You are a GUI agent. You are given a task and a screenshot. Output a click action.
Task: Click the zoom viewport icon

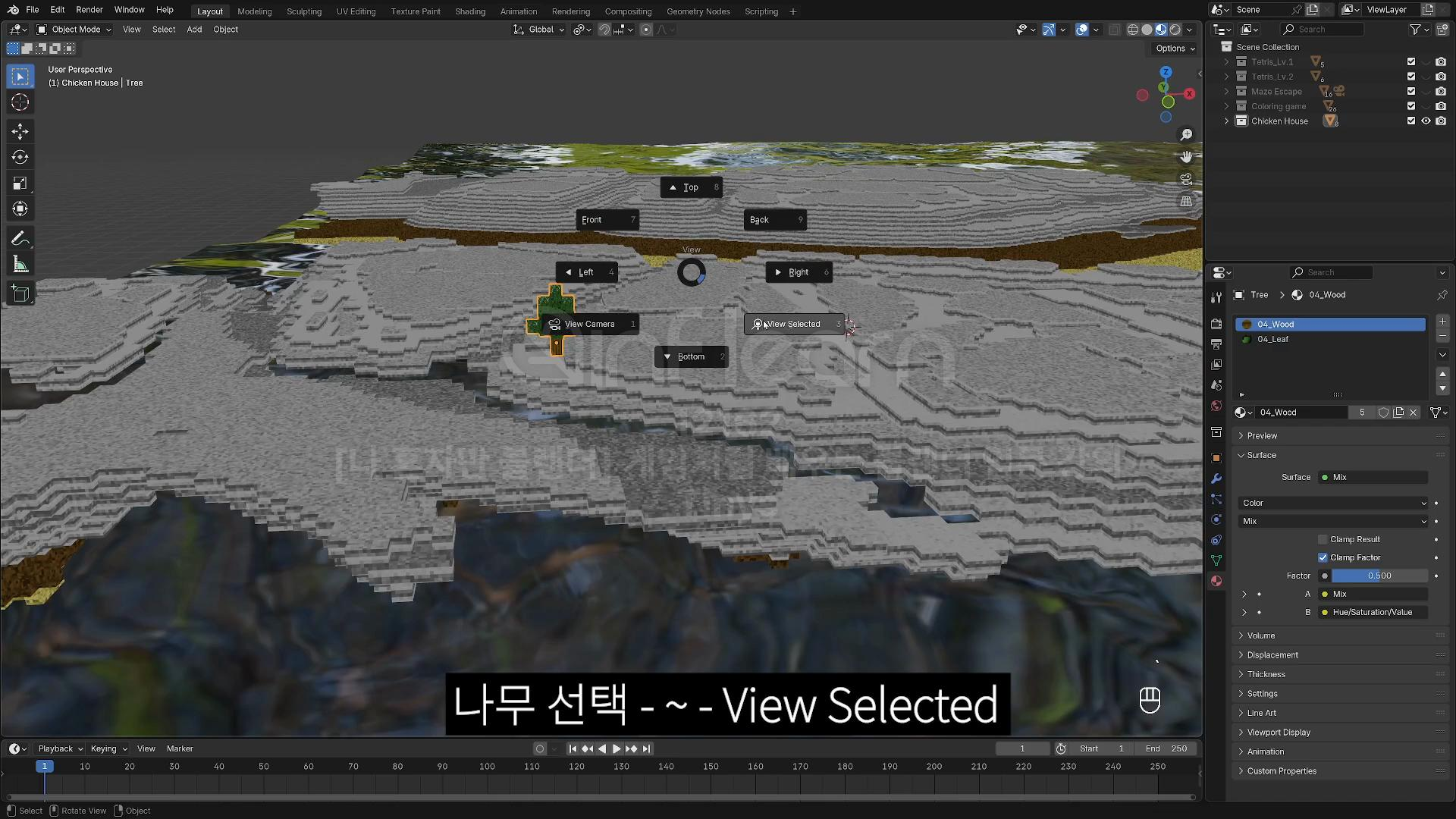[1186, 135]
